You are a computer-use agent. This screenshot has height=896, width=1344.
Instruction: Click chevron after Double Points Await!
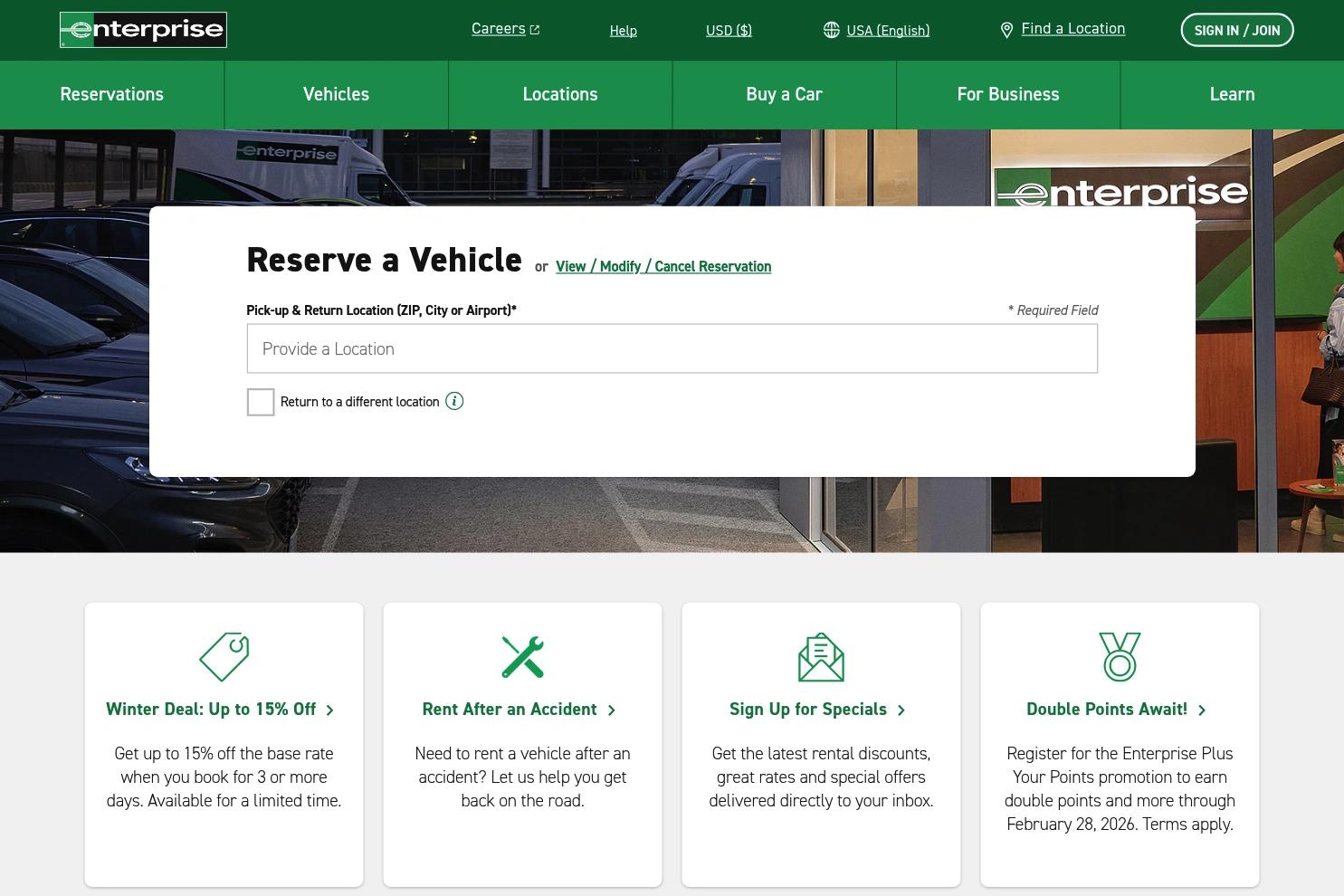pyautogui.click(x=1202, y=710)
